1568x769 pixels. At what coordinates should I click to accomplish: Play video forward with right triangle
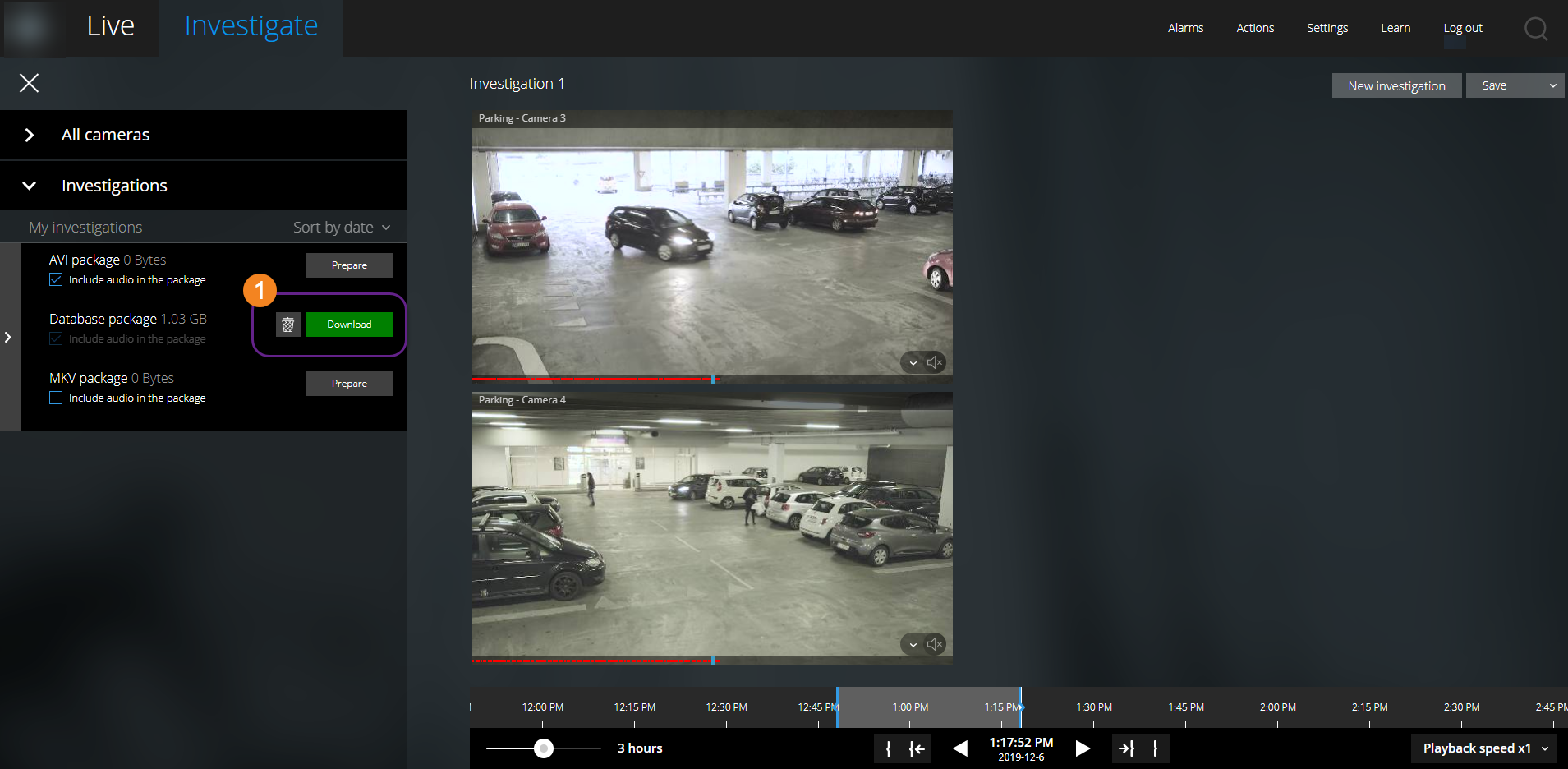(1083, 748)
